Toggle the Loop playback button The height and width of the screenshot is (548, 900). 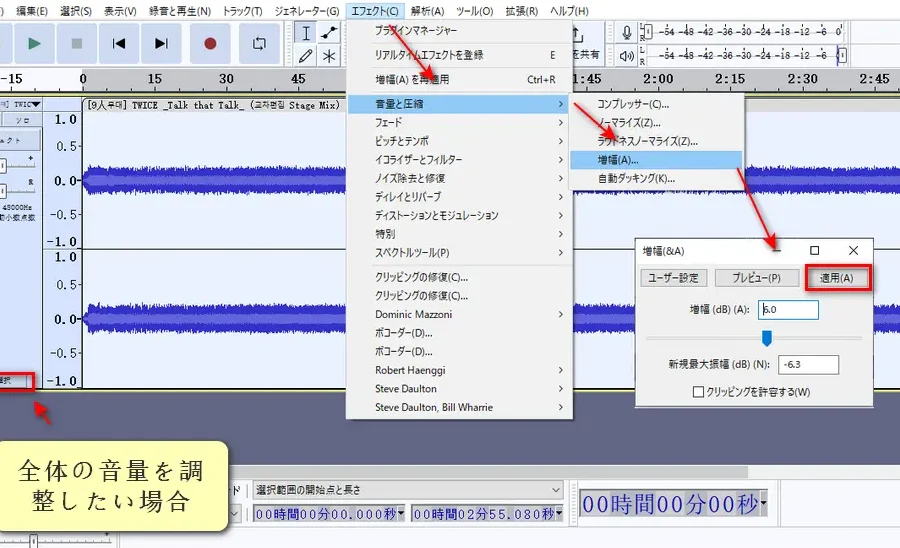(x=259, y=44)
